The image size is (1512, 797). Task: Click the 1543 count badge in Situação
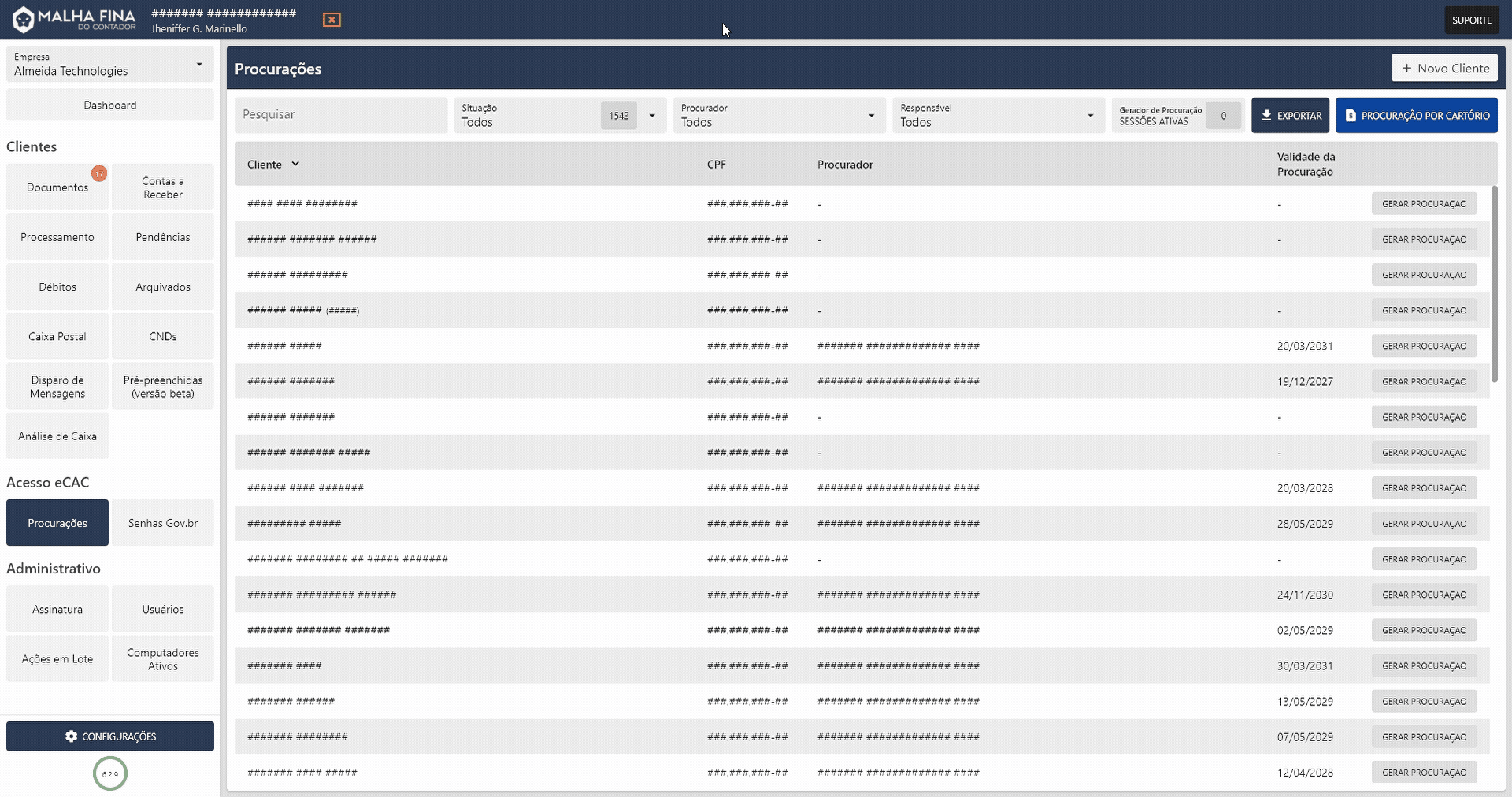618,116
